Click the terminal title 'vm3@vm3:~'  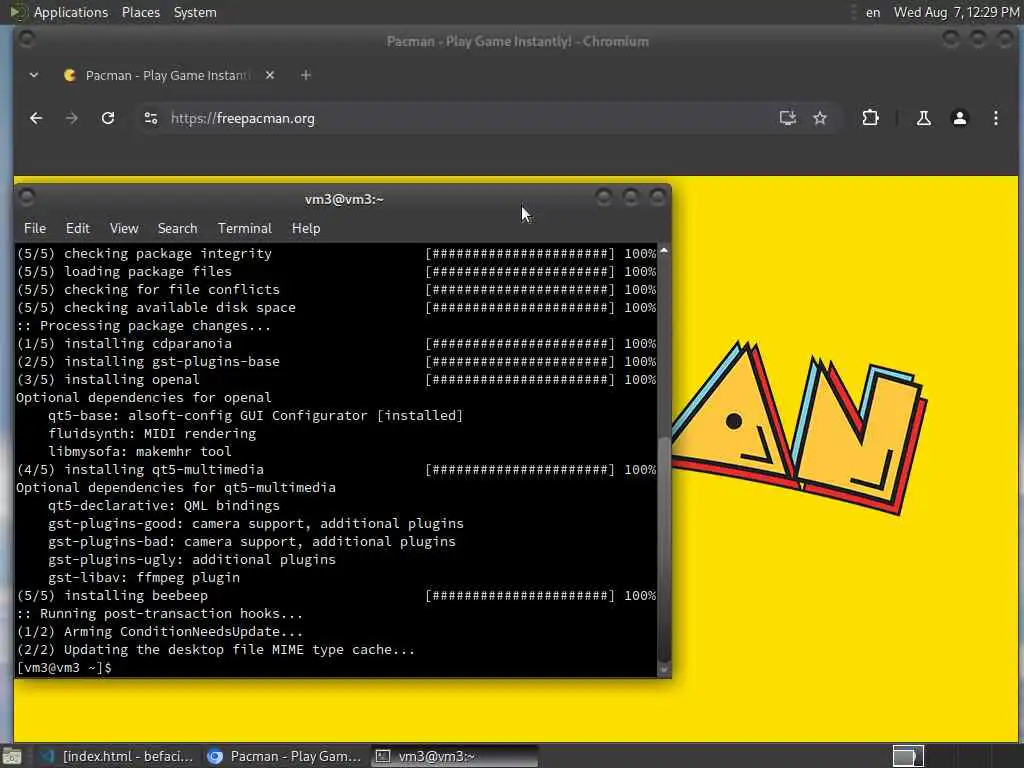coord(344,199)
